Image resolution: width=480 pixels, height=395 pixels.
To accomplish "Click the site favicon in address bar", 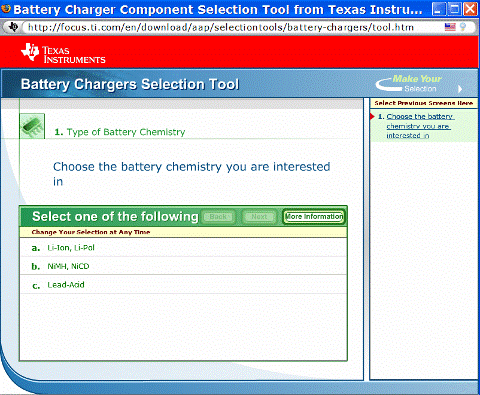I will (13, 27).
